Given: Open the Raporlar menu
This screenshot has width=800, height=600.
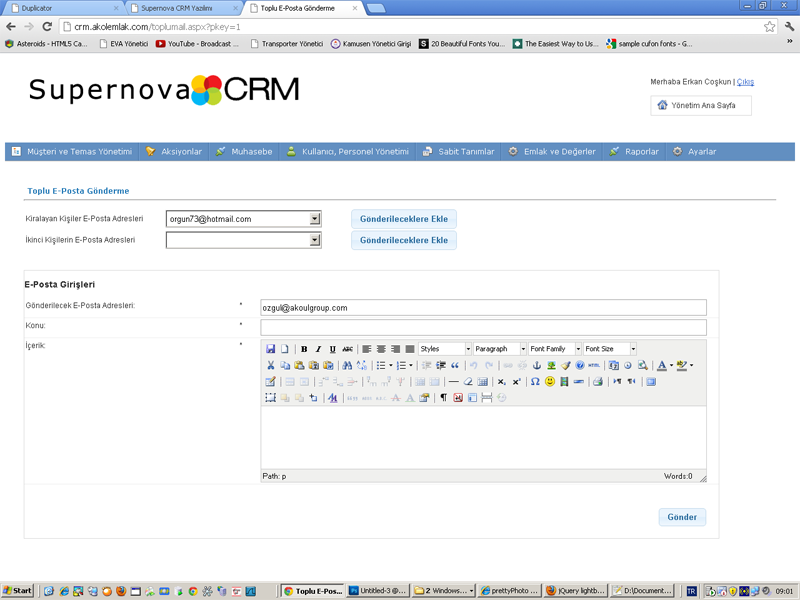Looking at the screenshot, I should 634,152.
